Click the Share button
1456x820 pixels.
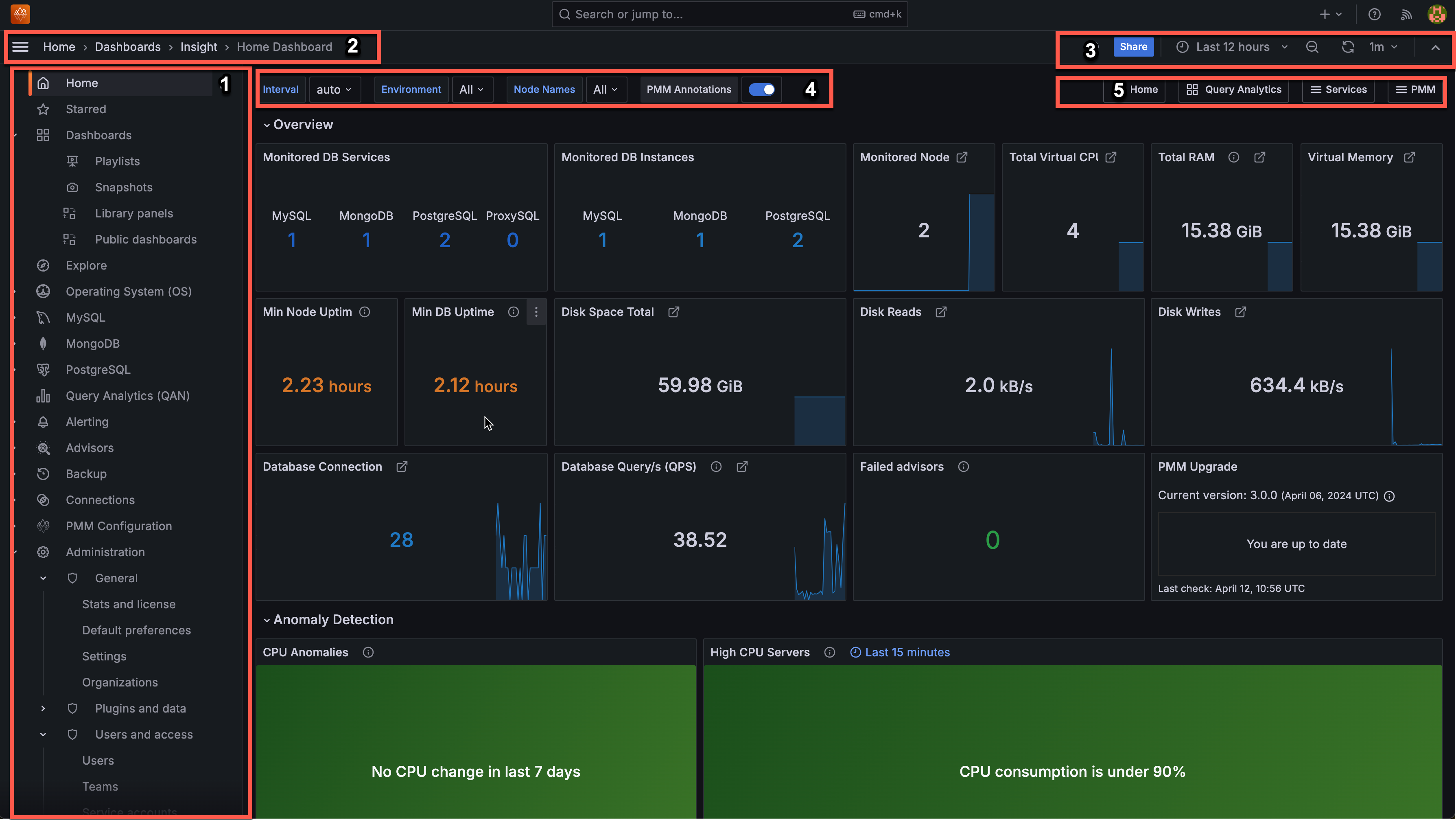pos(1133,47)
